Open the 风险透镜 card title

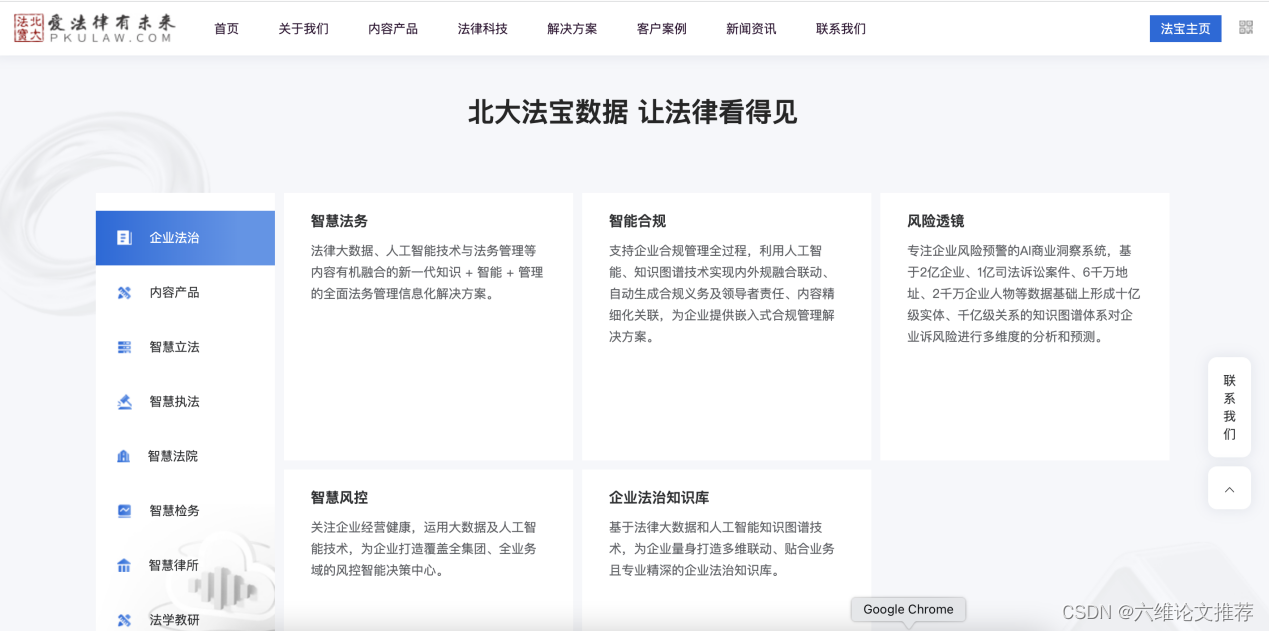pyautogui.click(x=935, y=221)
